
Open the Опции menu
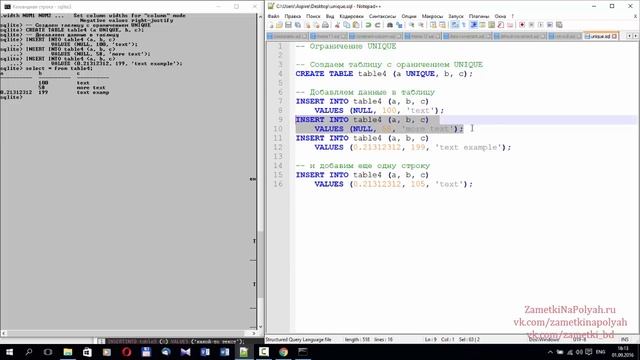click(x=409, y=16)
